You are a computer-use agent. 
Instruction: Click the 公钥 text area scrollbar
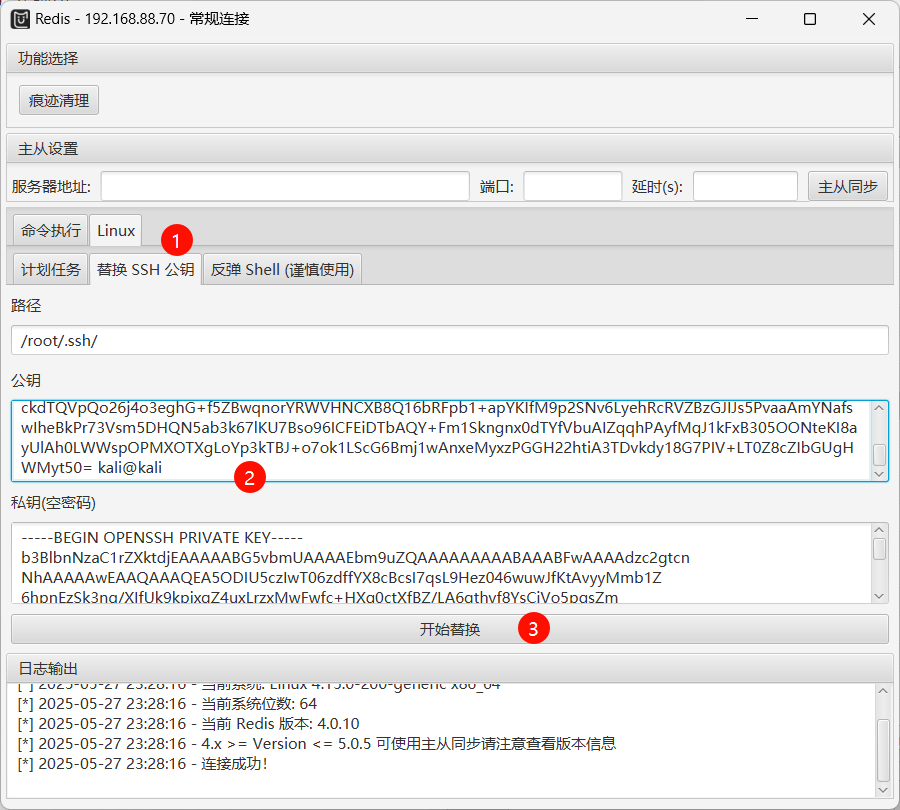pos(880,441)
